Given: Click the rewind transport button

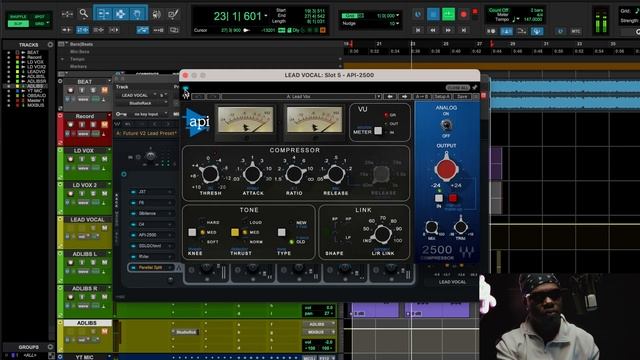Looking at the screenshot, I should (433, 30).
